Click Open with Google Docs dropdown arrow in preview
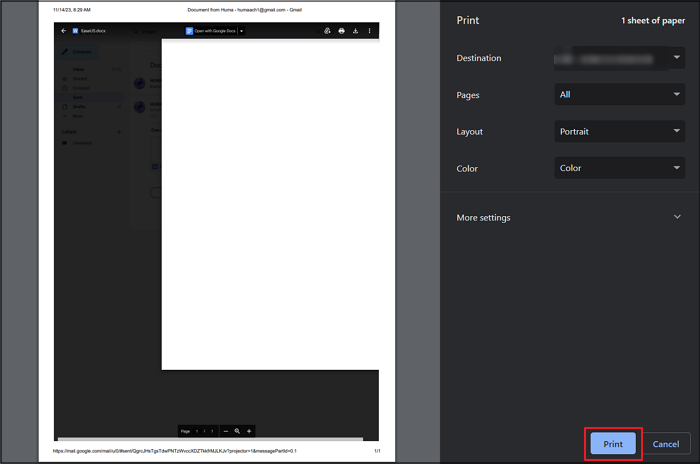700x464 pixels. tap(242, 31)
